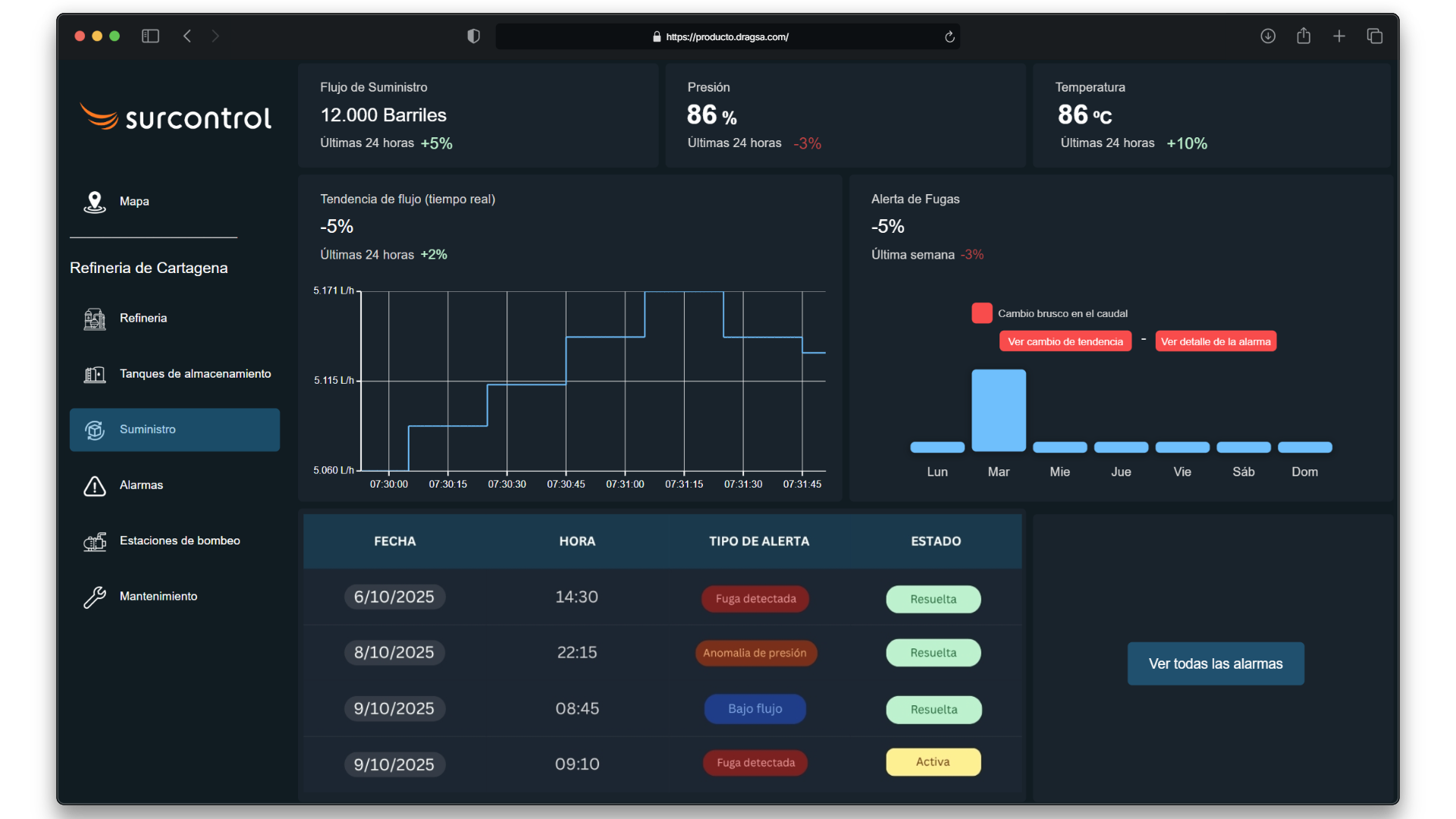Click the Tanques de almacenamiento icon
Image resolution: width=1456 pixels, height=819 pixels.
(95, 374)
